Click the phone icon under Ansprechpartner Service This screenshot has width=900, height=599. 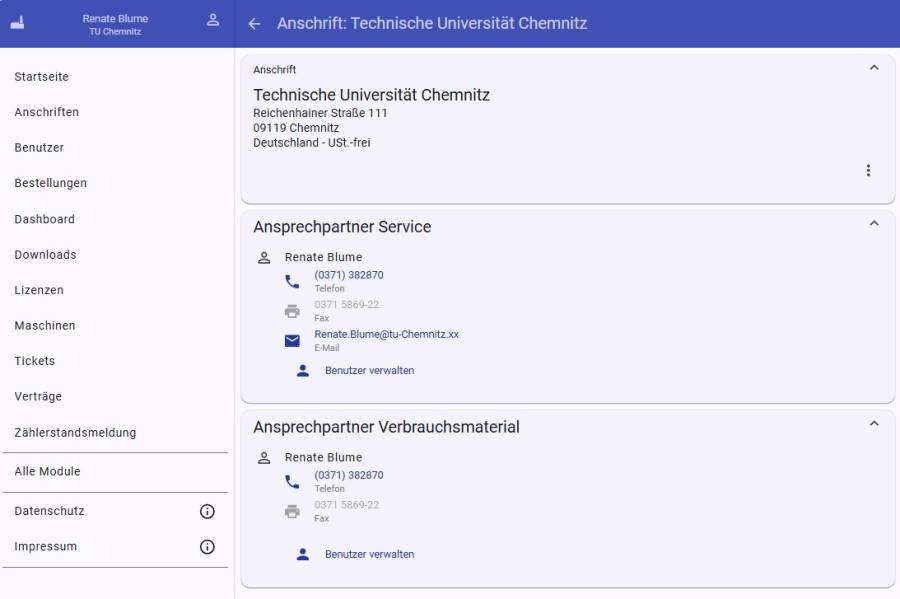pyautogui.click(x=292, y=282)
